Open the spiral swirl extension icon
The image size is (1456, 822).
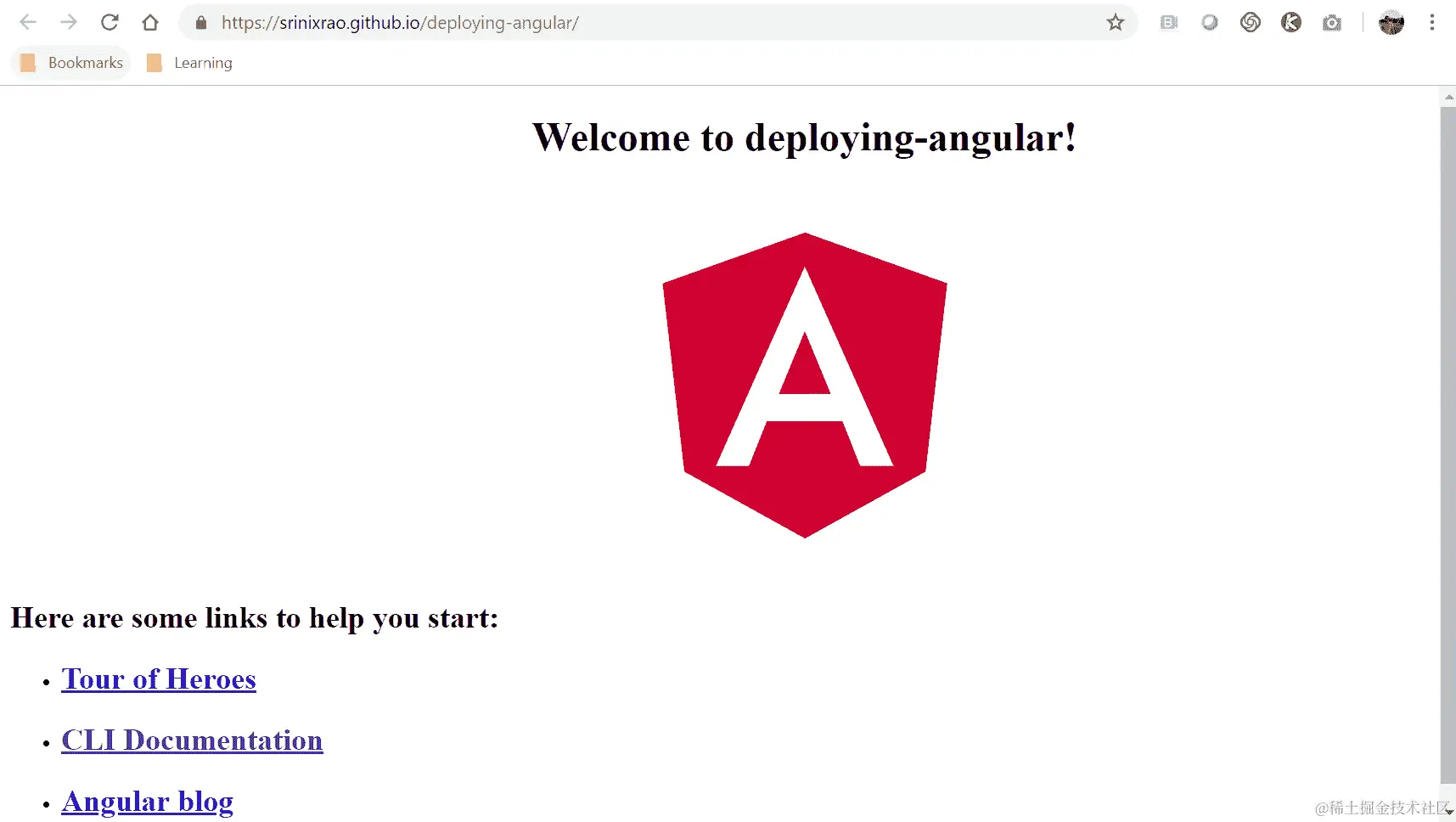point(1251,23)
